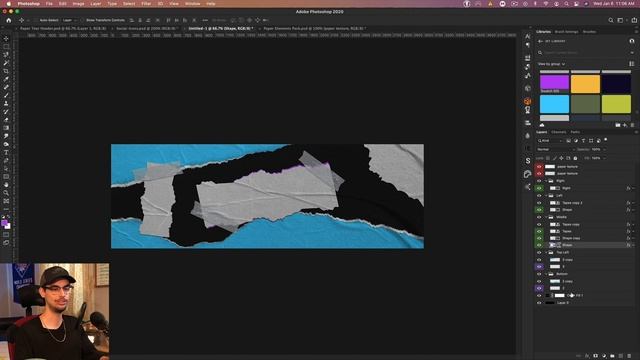Filter layers by smart object icon

pyautogui.click(x=598, y=140)
